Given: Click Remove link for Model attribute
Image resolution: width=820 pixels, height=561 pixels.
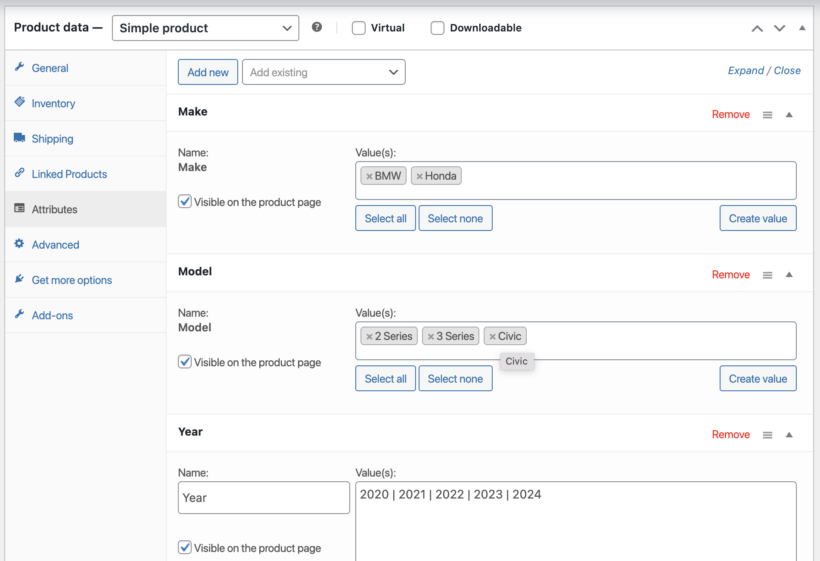Looking at the screenshot, I should click(731, 274).
